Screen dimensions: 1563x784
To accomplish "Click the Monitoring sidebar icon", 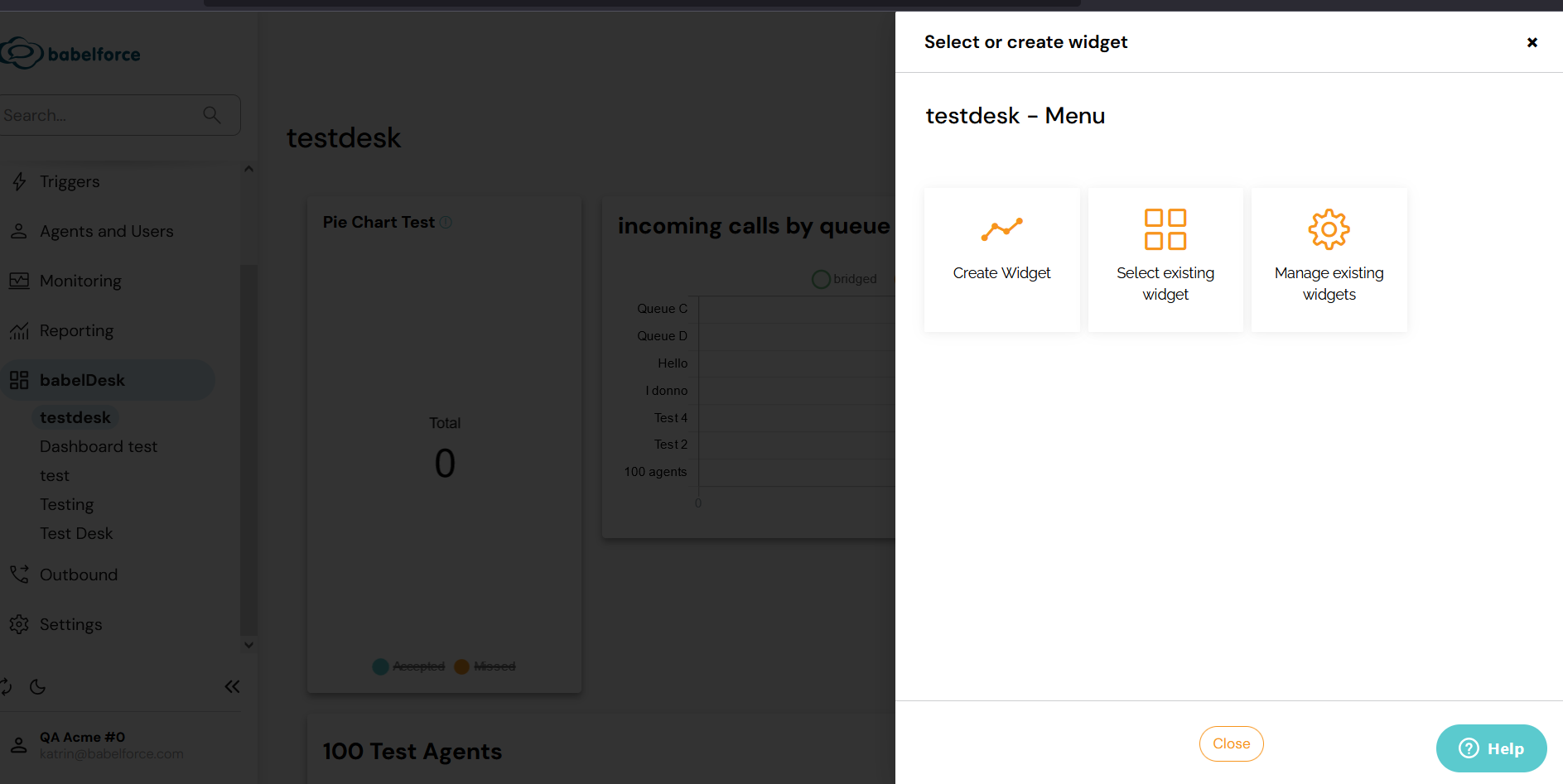I will tap(19, 281).
